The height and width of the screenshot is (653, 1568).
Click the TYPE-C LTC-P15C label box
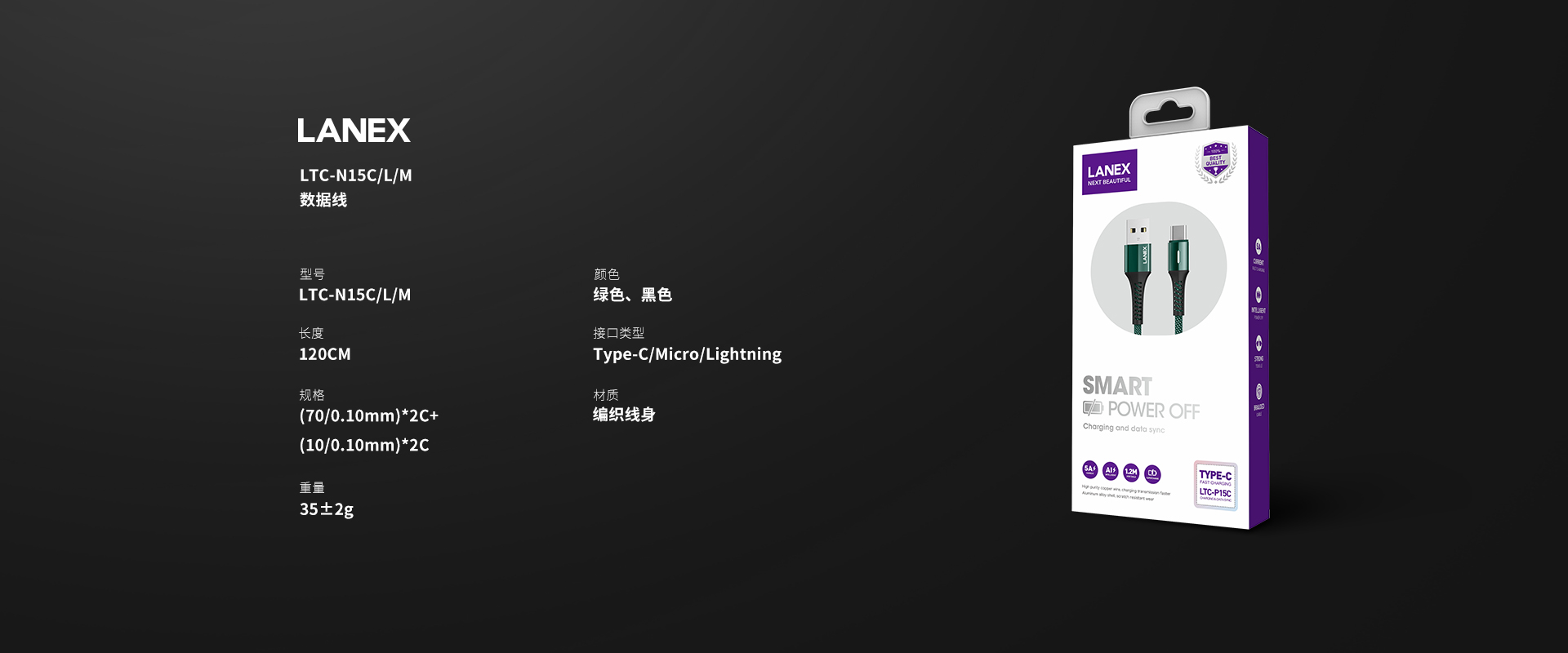coord(1215,485)
